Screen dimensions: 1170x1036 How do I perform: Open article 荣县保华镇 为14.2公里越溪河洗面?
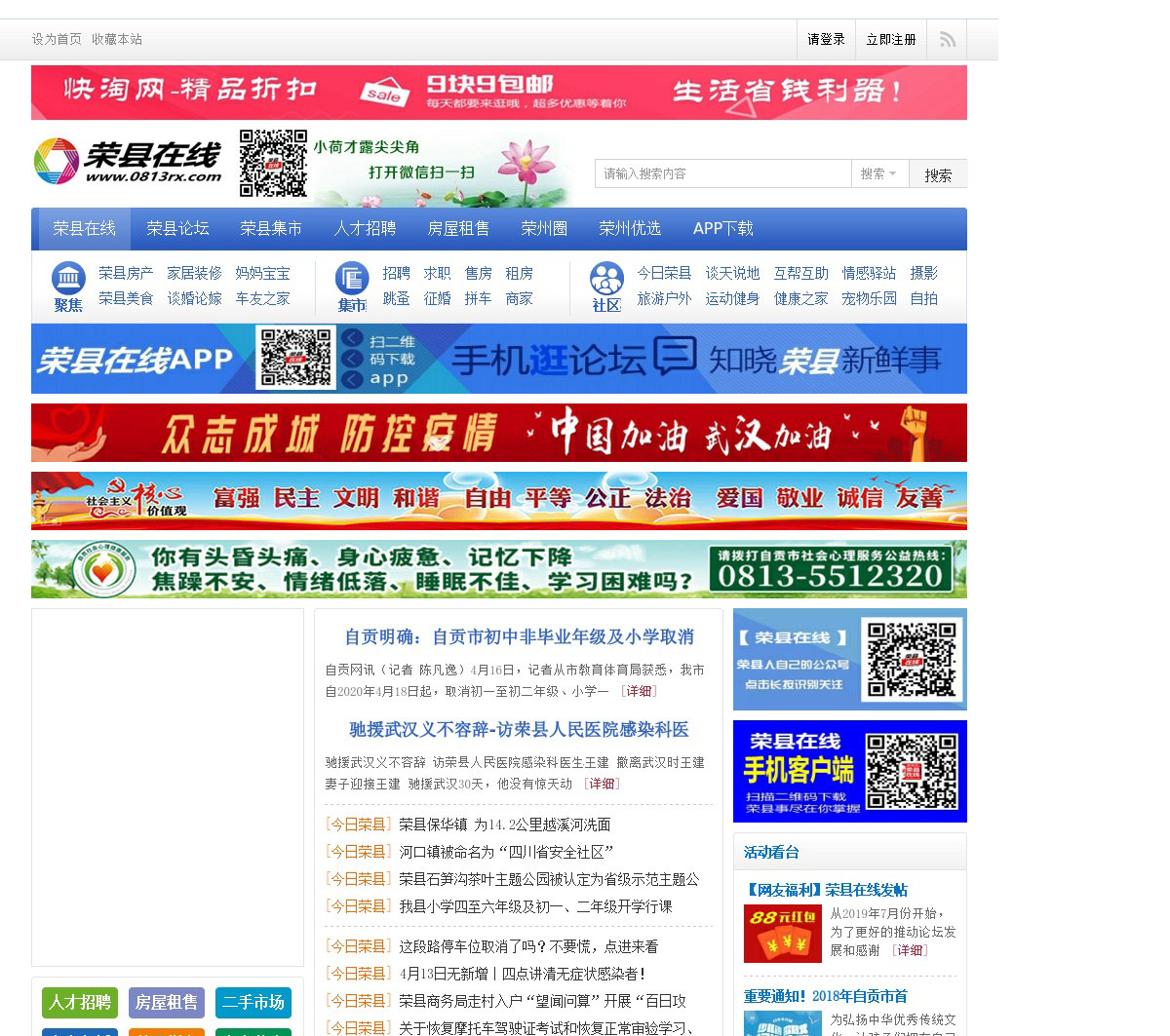pos(504,825)
